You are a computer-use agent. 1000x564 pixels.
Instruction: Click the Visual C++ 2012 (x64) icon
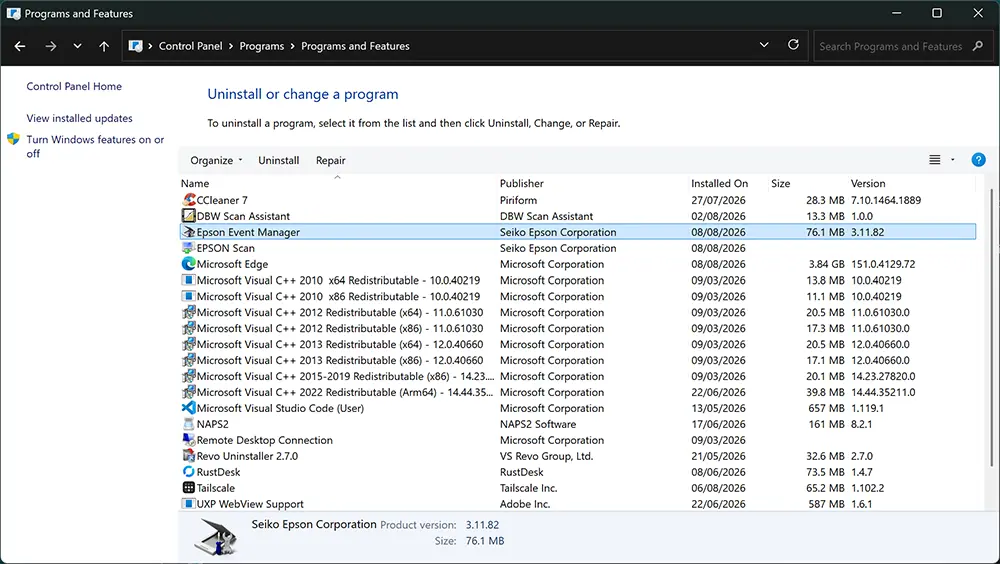189,312
